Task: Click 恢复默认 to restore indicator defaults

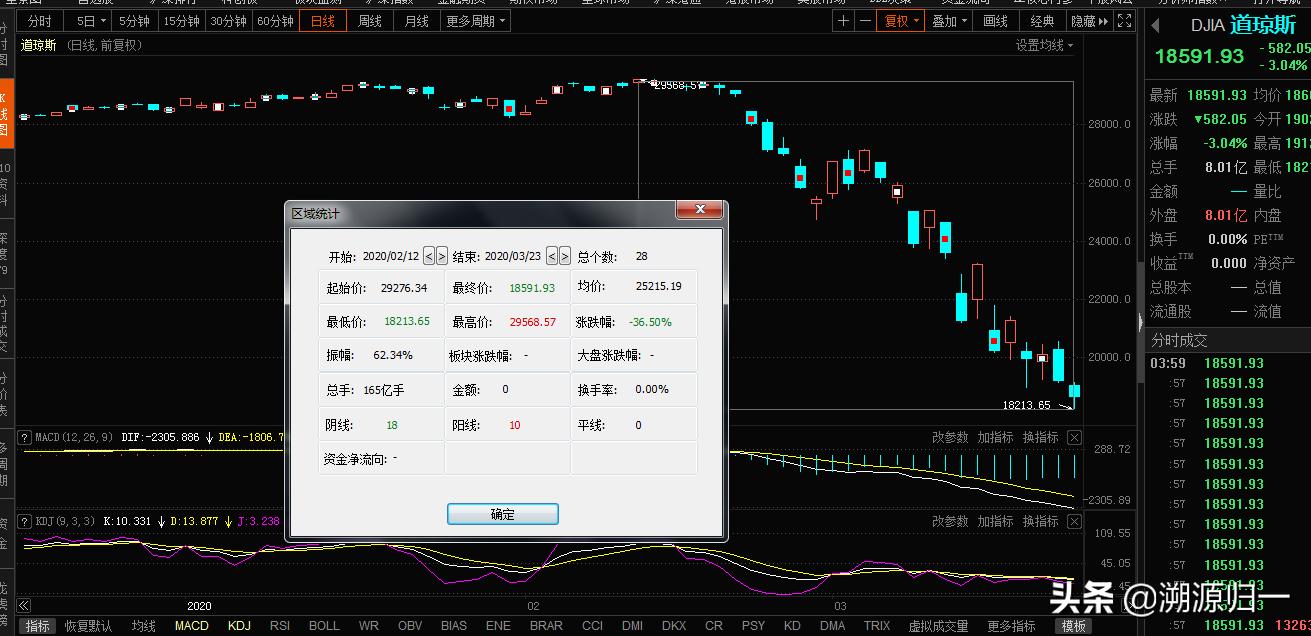Action: (x=89, y=626)
